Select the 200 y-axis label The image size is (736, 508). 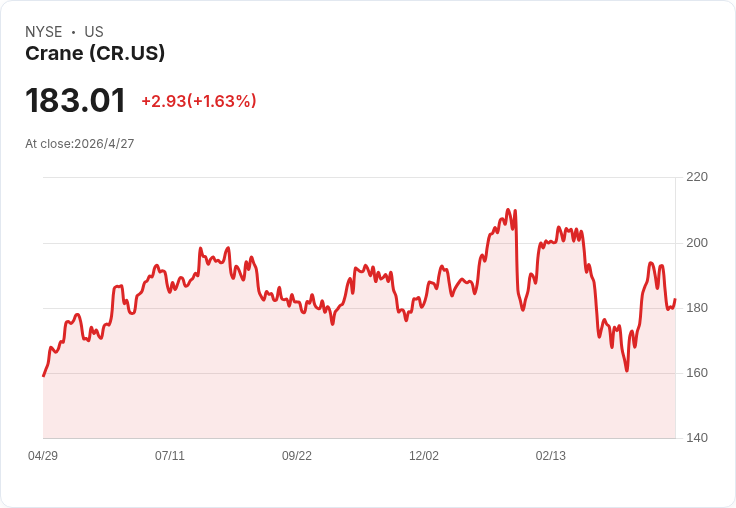pyautogui.click(x=697, y=243)
